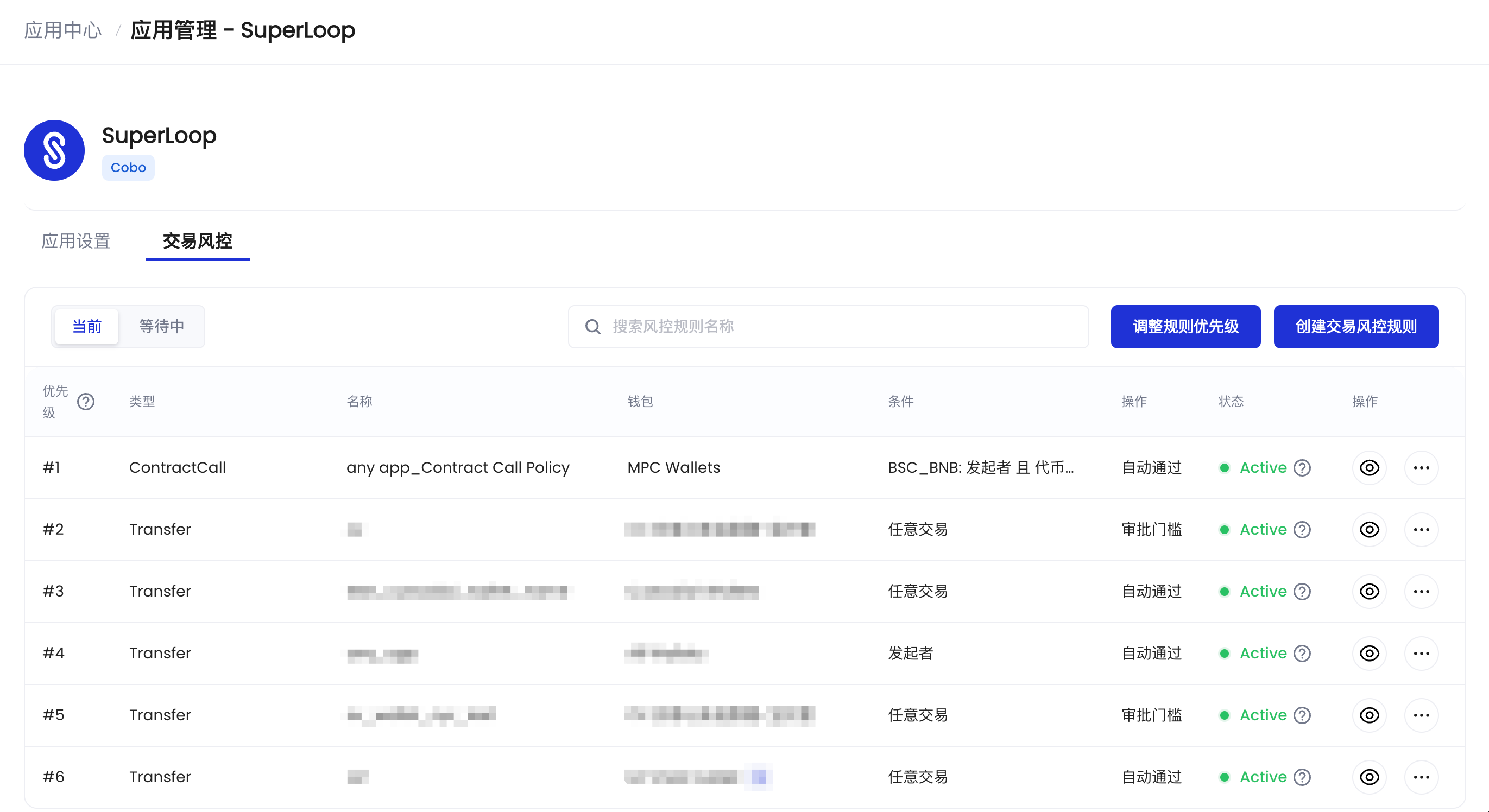Click the SuperLoop app title
The height and width of the screenshot is (812, 1489).
(159, 135)
